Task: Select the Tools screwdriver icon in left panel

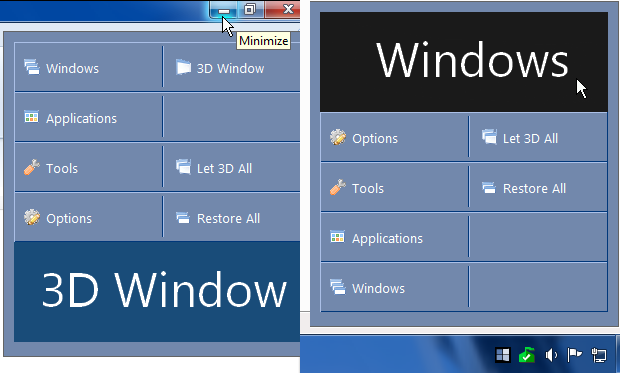Action: coord(31,167)
